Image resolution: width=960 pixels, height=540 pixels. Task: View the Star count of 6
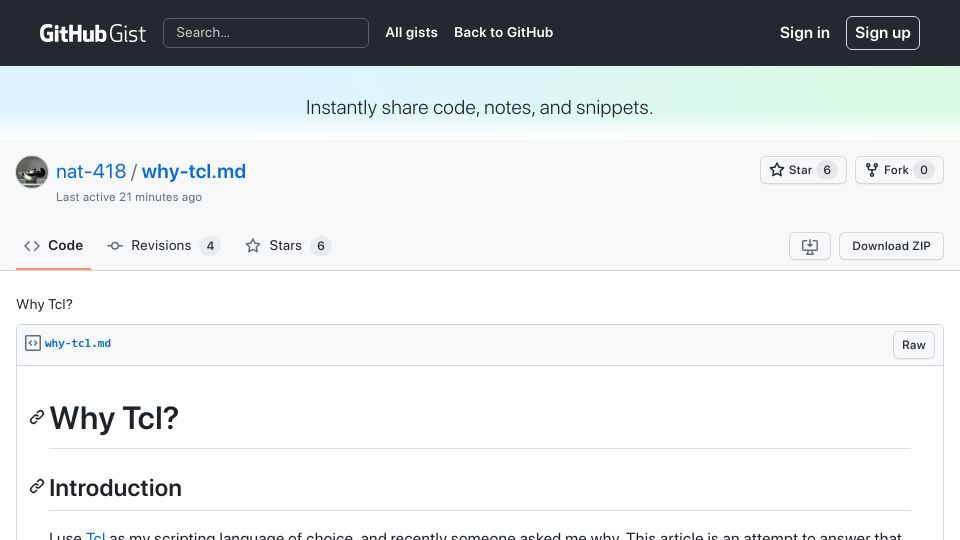click(827, 170)
